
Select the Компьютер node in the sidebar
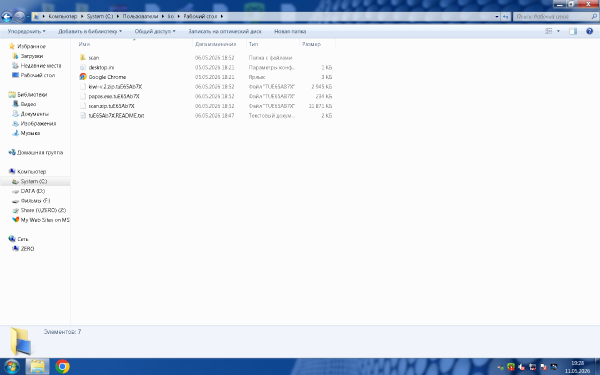coord(31,172)
